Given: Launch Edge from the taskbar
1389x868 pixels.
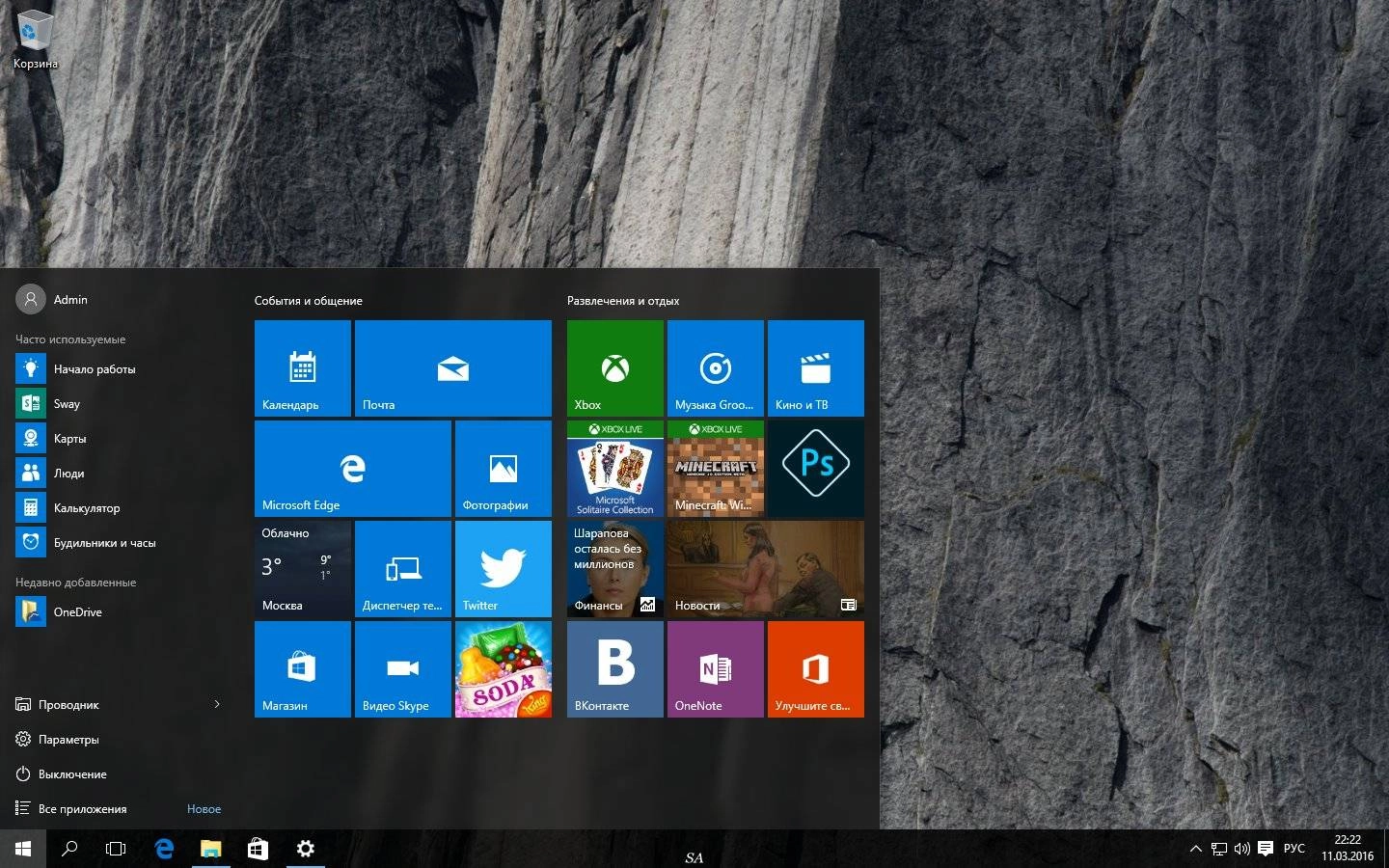Looking at the screenshot, I should click(164, 849).
